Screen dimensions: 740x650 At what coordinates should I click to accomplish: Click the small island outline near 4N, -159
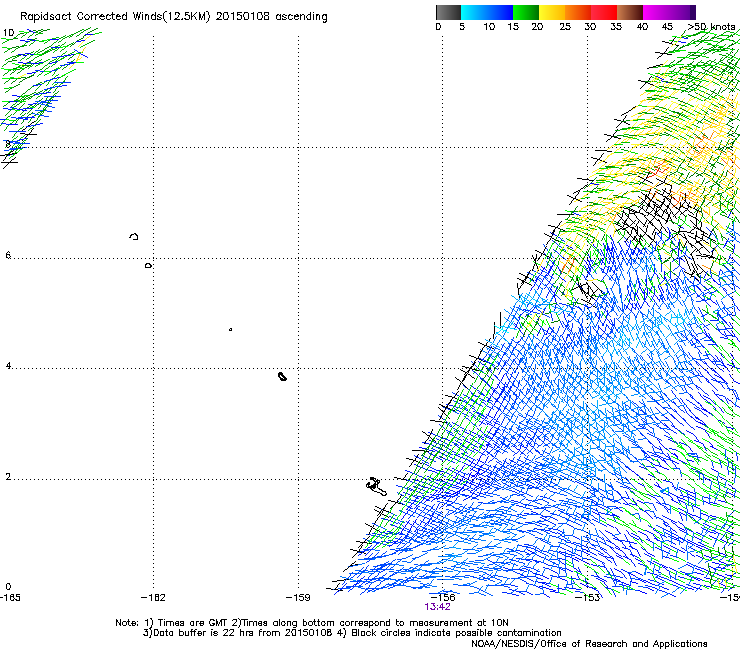[x=282, y=376]
